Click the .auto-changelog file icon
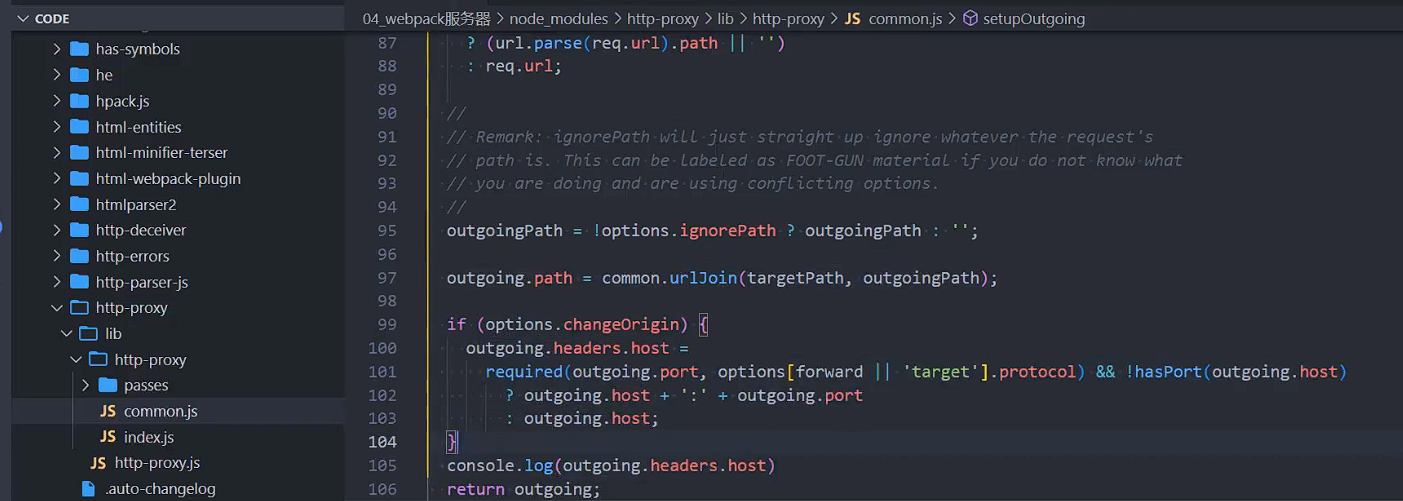The width and height of the screenshot is (1403, 501). click(x=89, y=489)
